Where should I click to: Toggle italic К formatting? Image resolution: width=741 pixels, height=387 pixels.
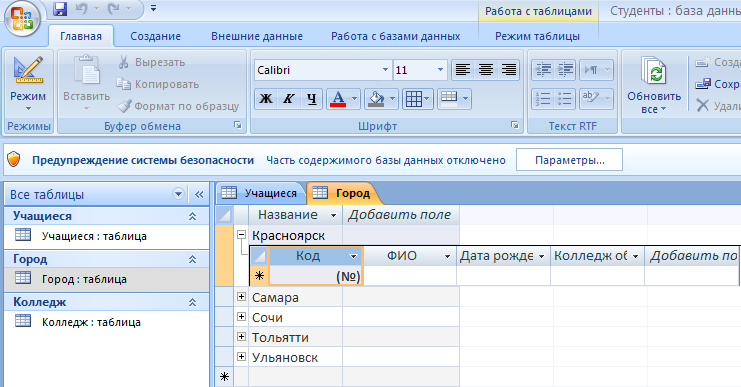pyautogui.click(x=289, y=99)
